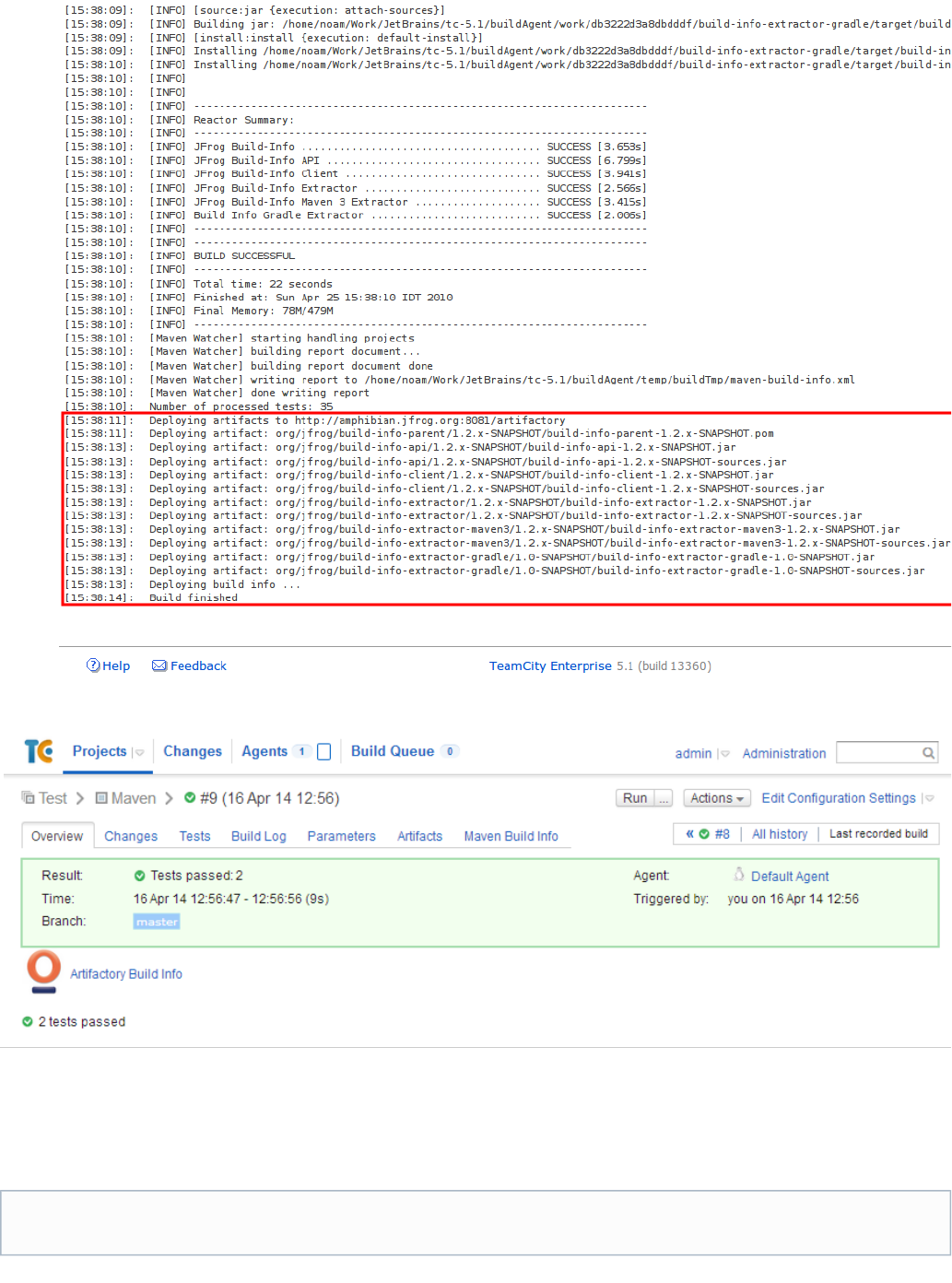Open Edit Configuration Settings link
The height and width of the screenshot is (1283, 952).
[839, 798]
